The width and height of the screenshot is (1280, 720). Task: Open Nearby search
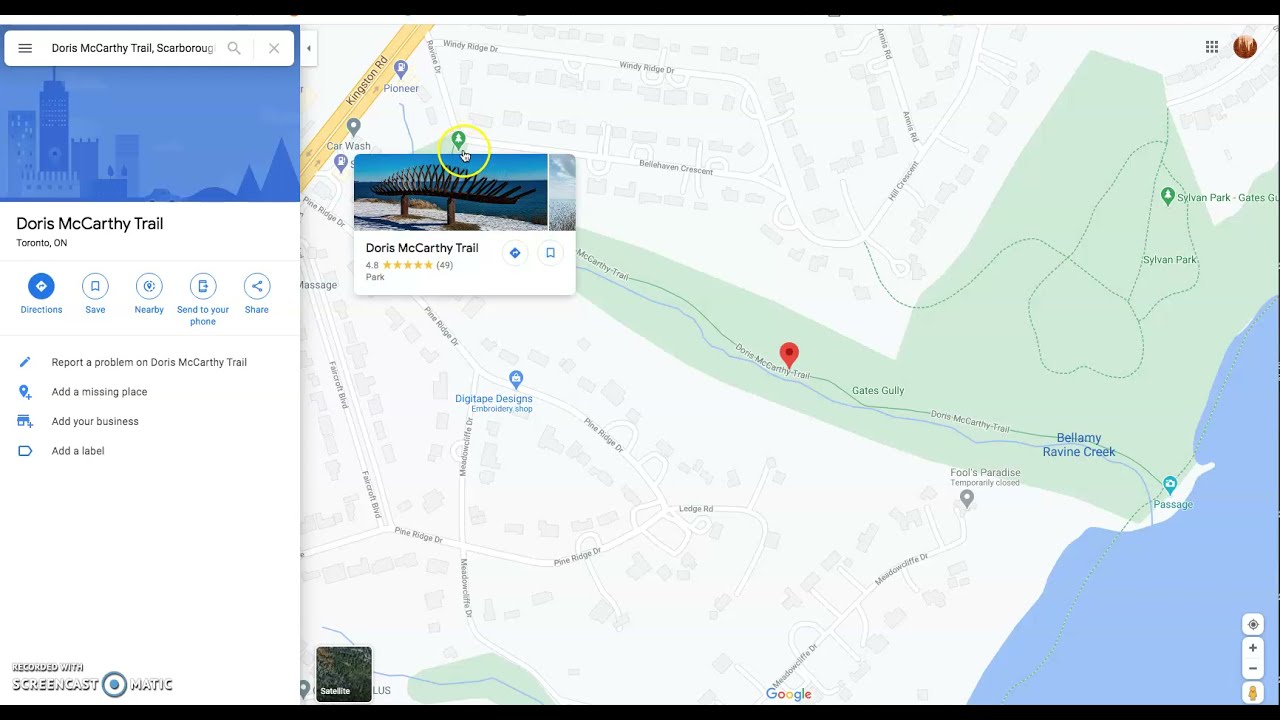(149, 294)
